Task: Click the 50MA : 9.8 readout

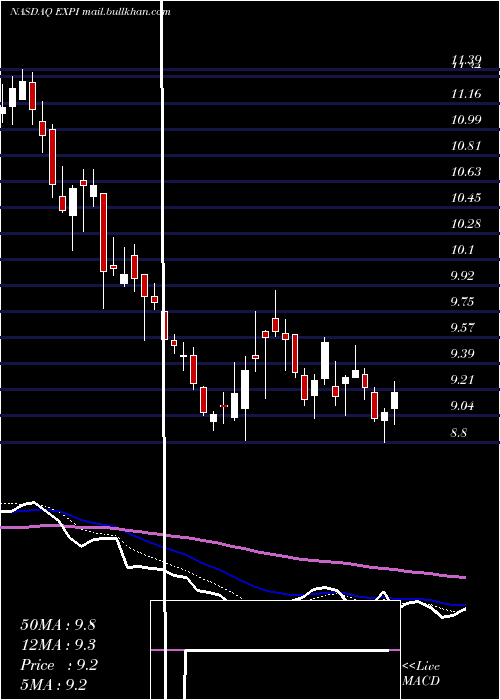Action: click(58, 625)
